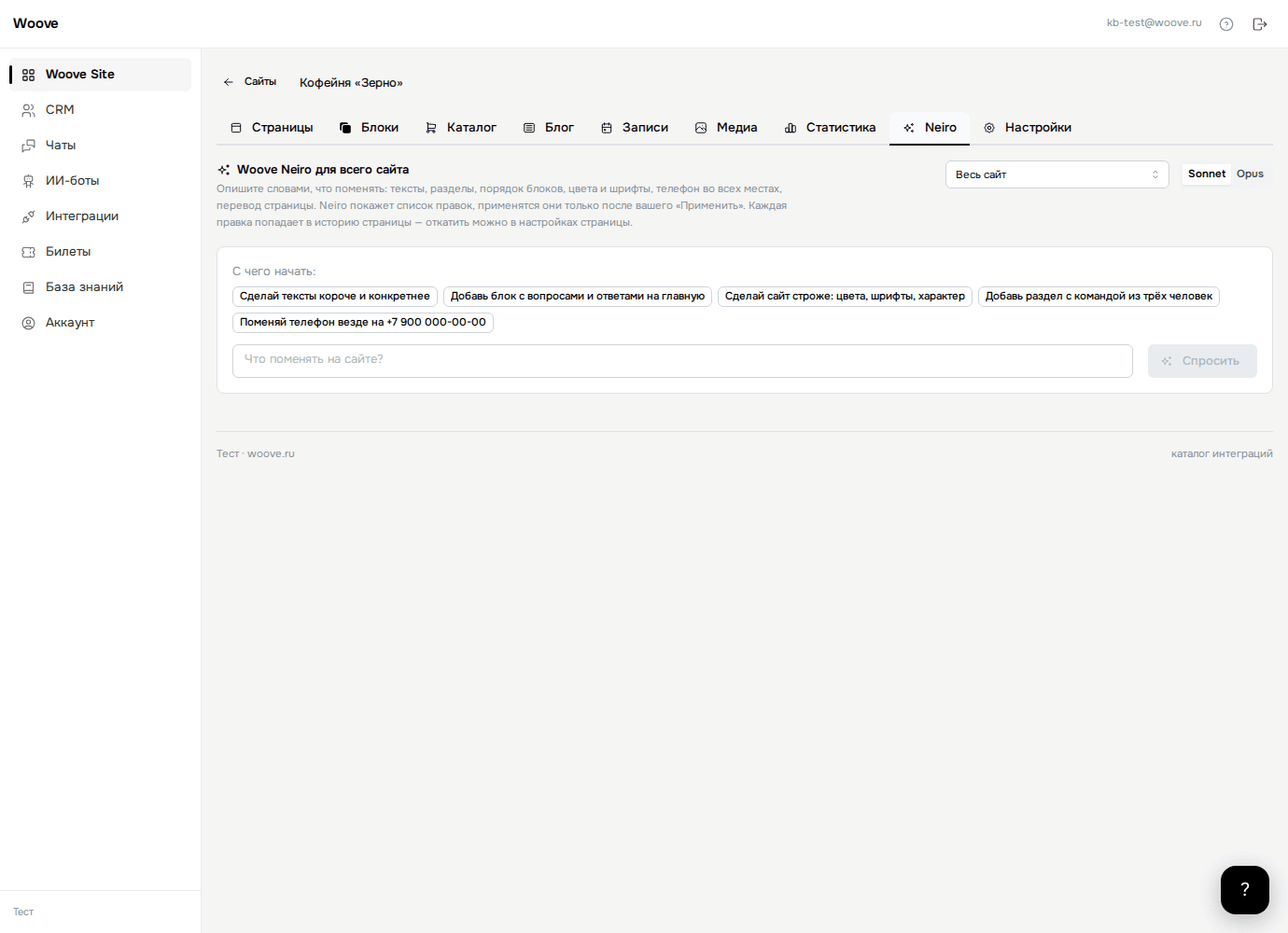Open Интеграции section in sidebar
This screenshot has width=1288, height=933.
[101, 216]
